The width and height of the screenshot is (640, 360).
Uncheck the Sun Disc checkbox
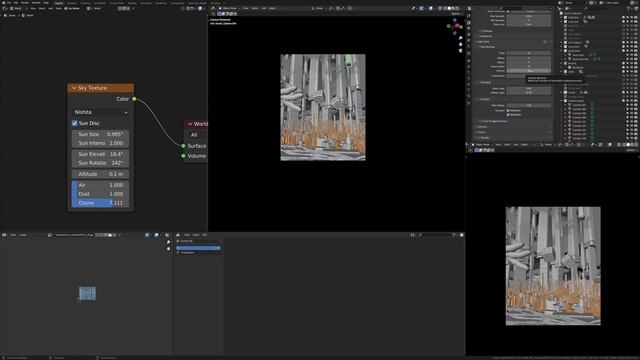pyautogui.click(x=75, y=123)
